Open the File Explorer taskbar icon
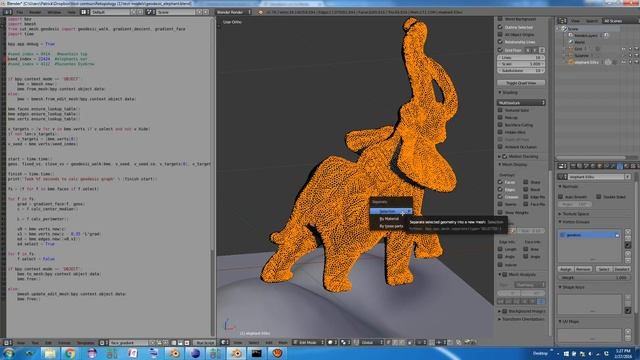This screenshot has width=640, height=360. 50,353
